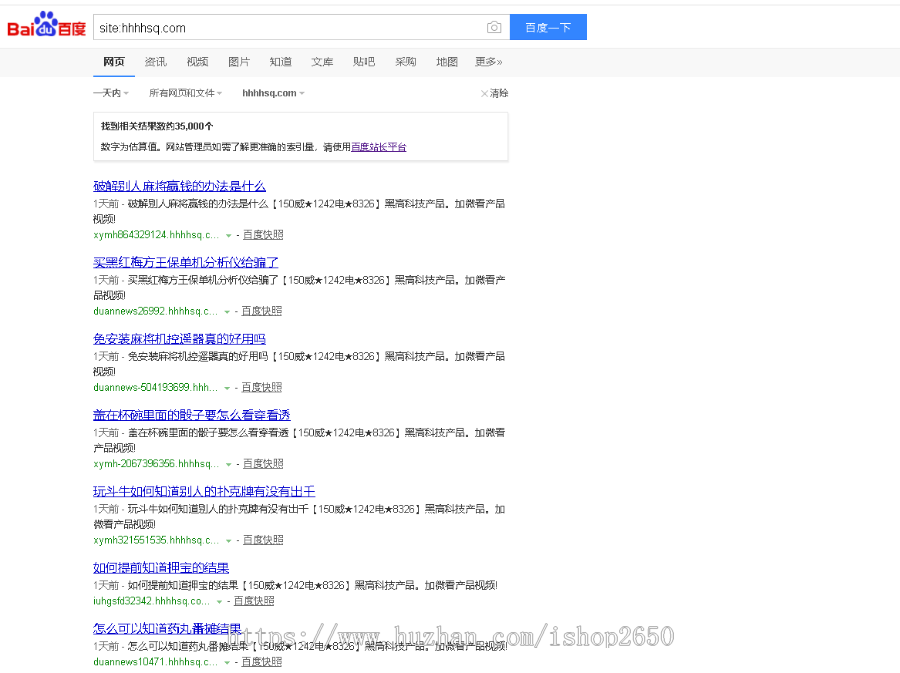Switch to the 文库 tab
This screenshot has width=900, height=673.
(322, 61)
